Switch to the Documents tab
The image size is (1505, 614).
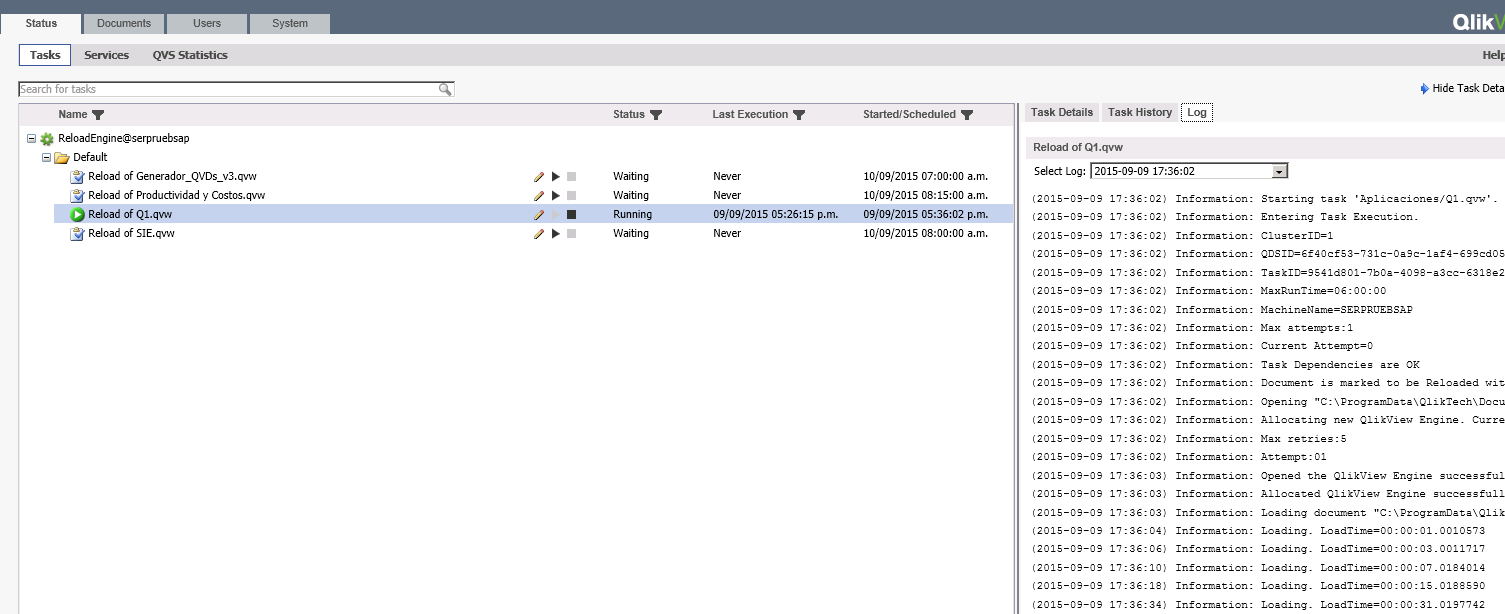click(x=124, y=23)
